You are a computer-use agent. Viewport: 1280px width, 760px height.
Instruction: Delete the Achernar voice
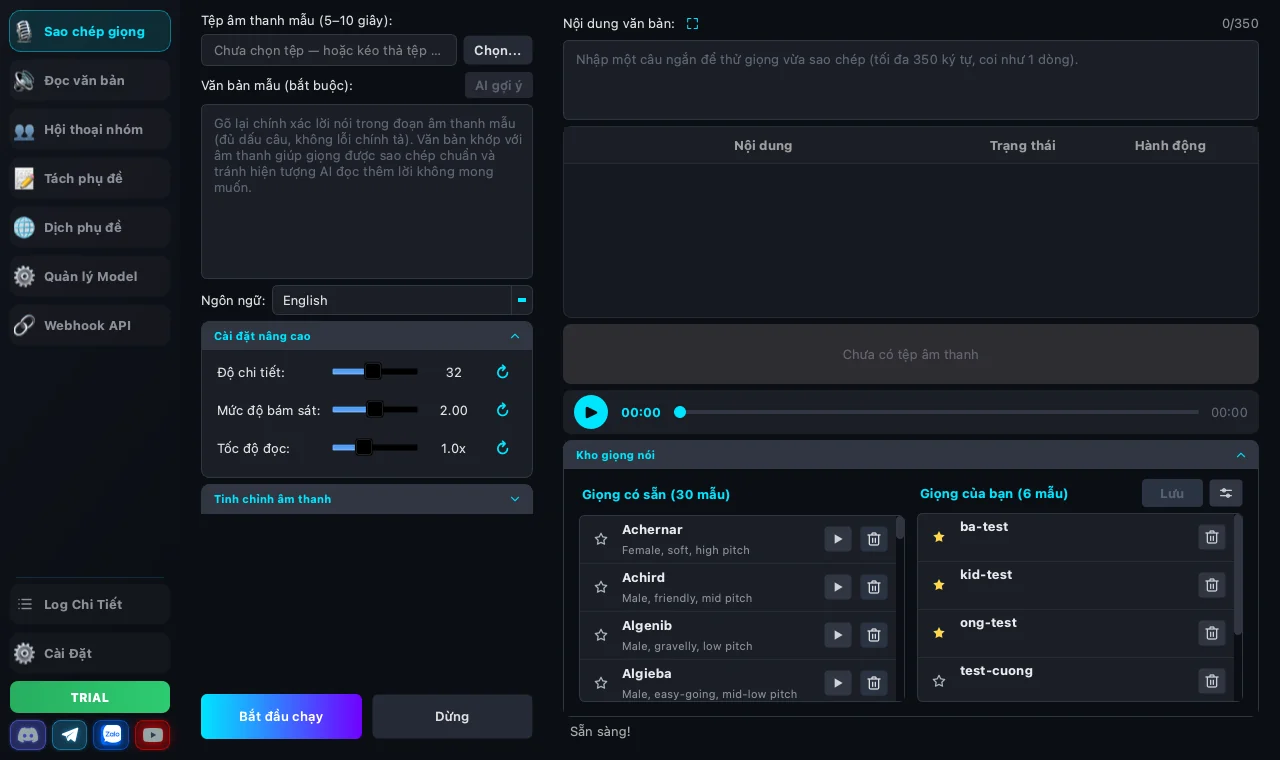tap(874, 539)
